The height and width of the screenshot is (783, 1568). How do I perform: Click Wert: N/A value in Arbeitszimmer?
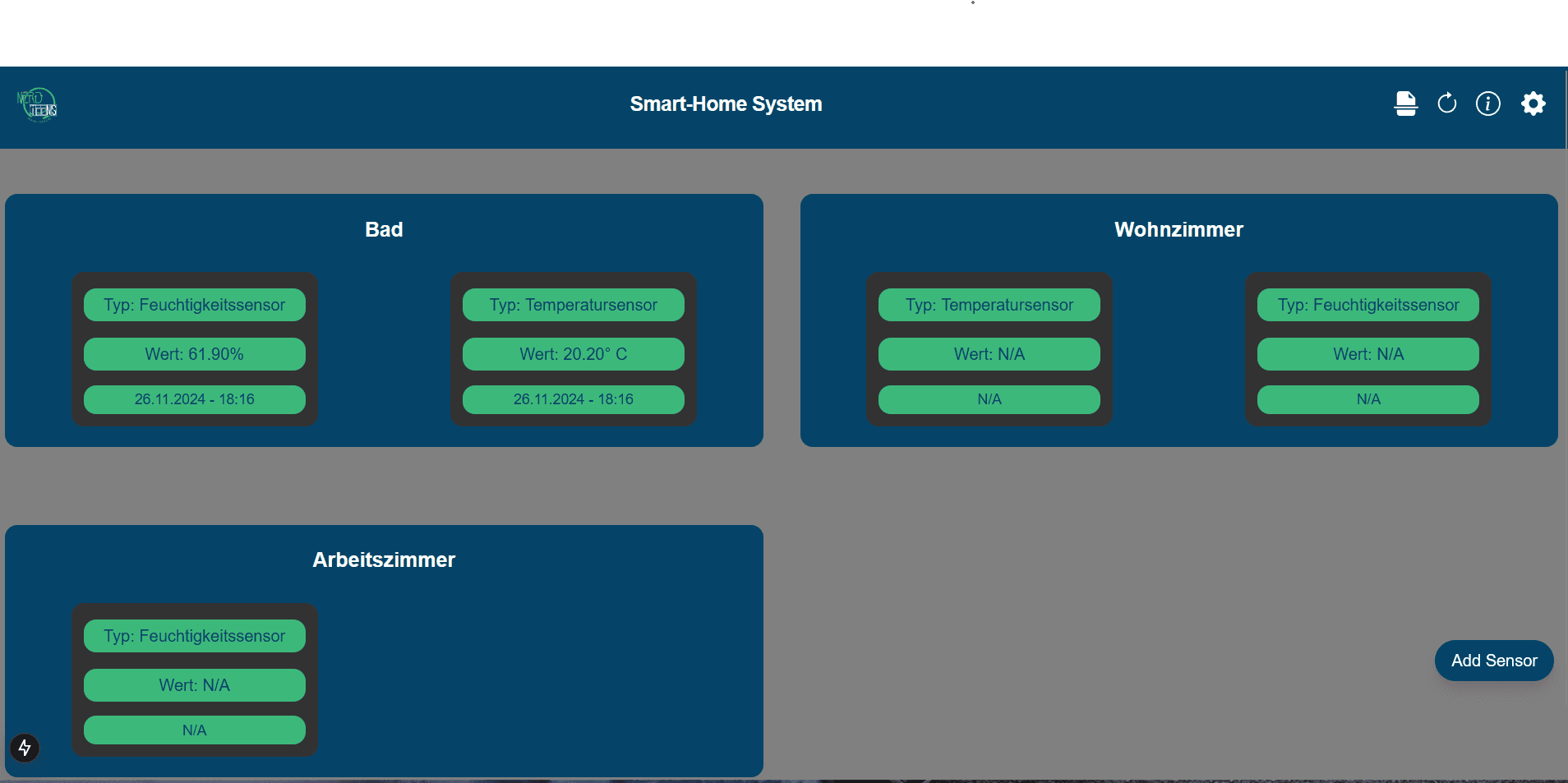coord(195,685)
